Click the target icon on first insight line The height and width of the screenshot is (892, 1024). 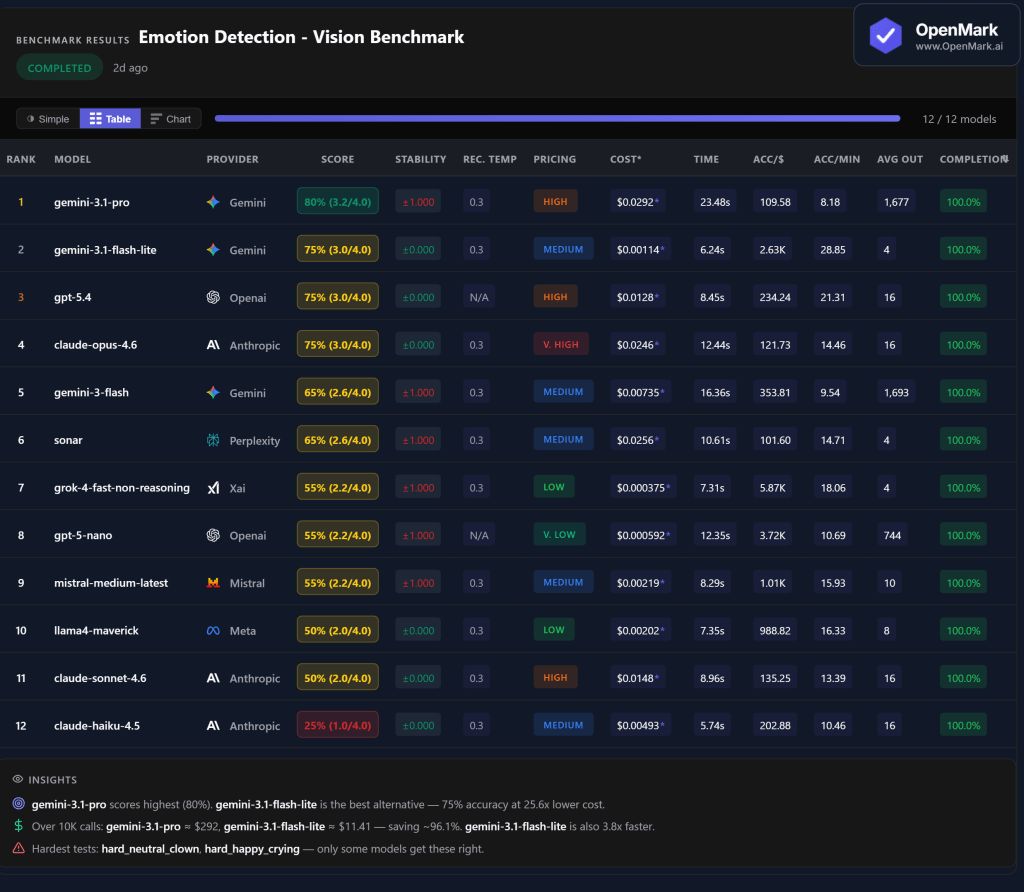pyautogui.click(x=19, y=804)
